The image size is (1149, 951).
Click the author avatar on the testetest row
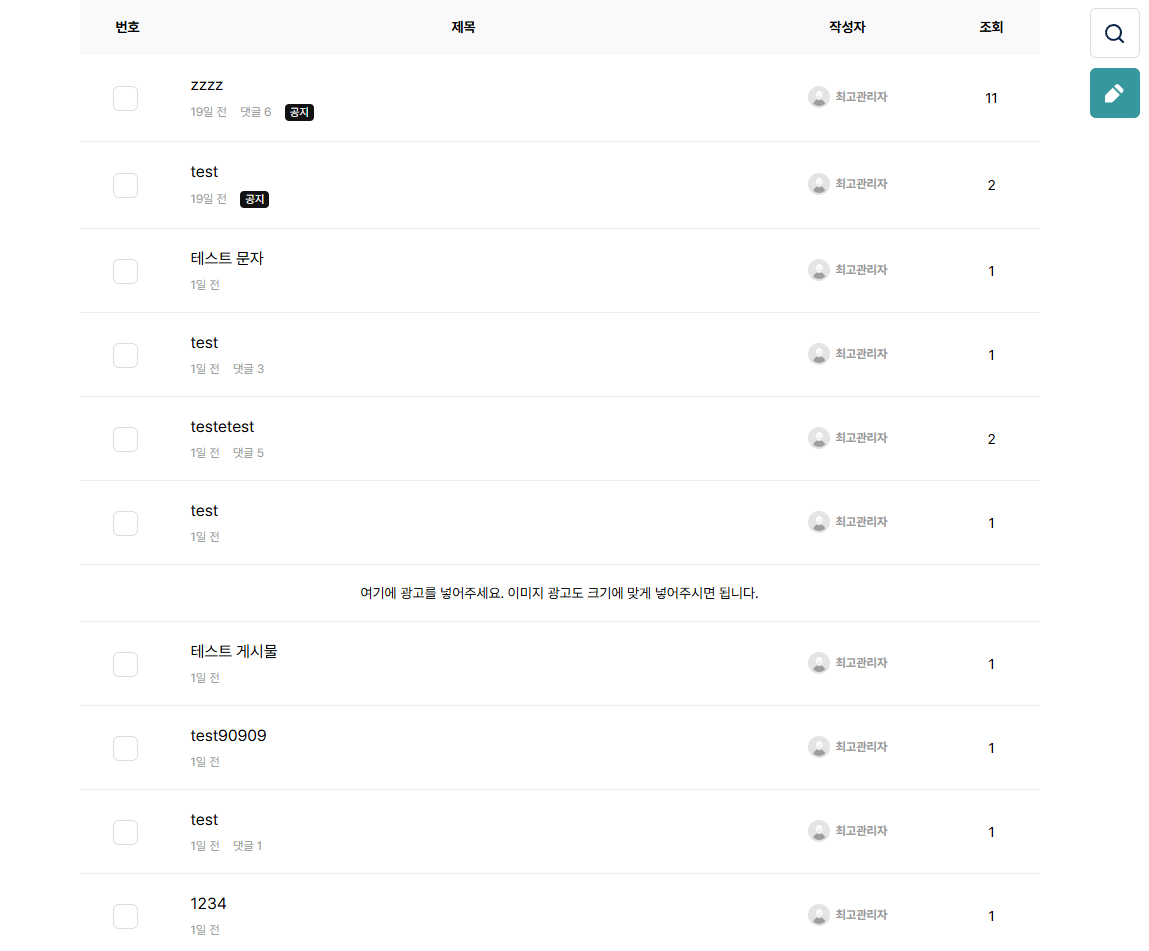[819, 437]
